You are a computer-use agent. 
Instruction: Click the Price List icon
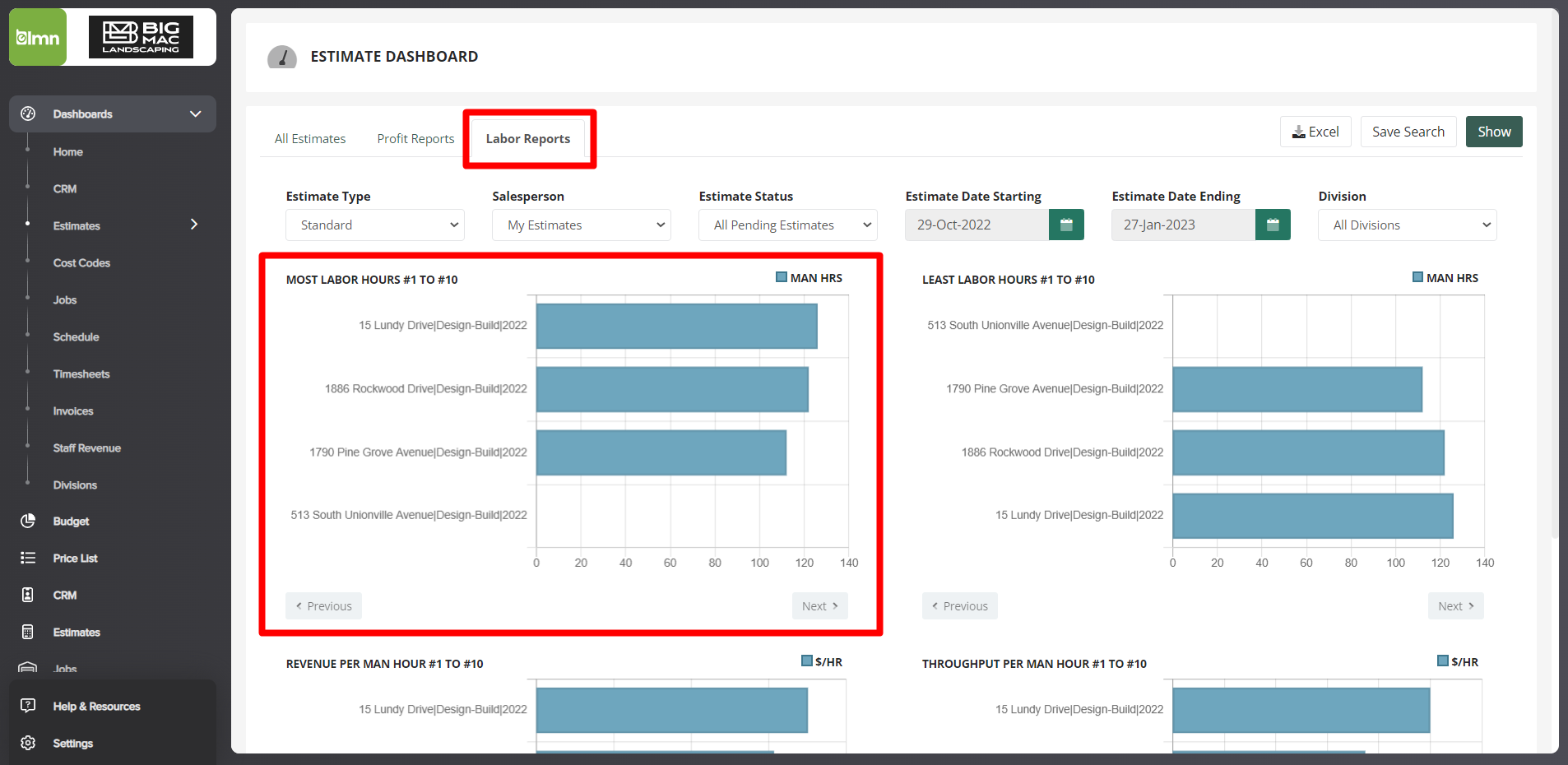click(28, 558)
